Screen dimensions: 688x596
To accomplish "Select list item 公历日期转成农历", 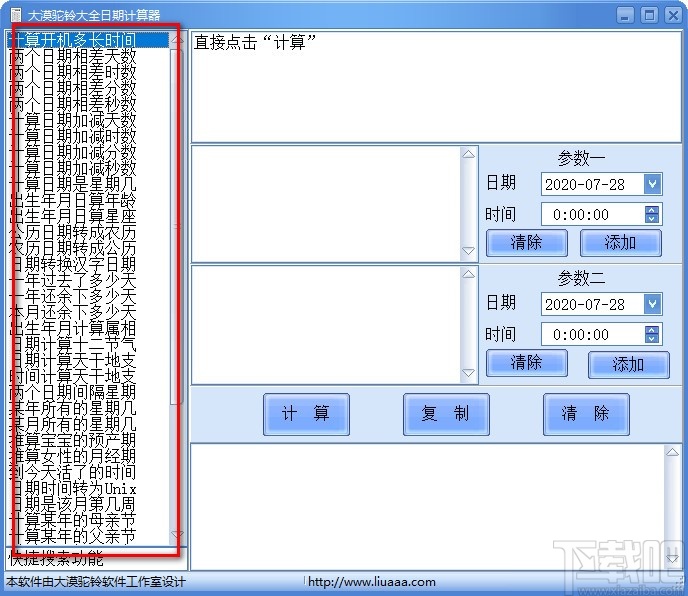I will pos(88,232).
